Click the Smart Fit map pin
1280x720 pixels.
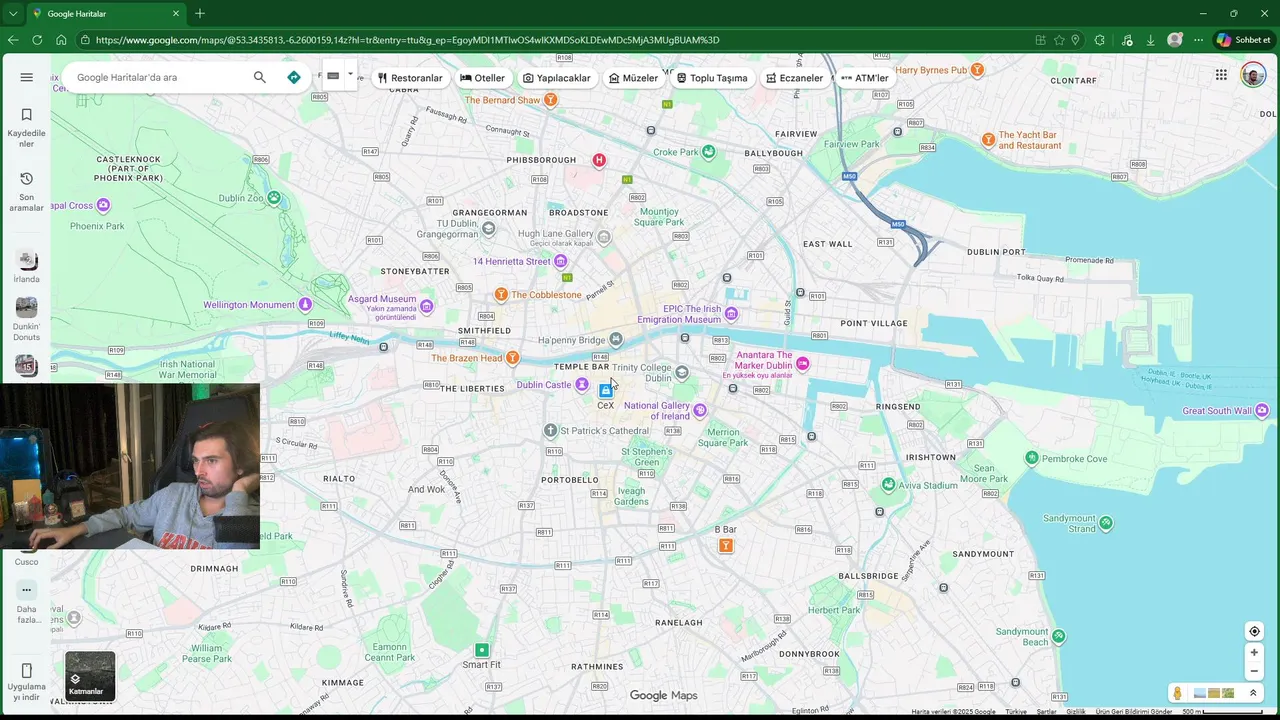[482, 650]
